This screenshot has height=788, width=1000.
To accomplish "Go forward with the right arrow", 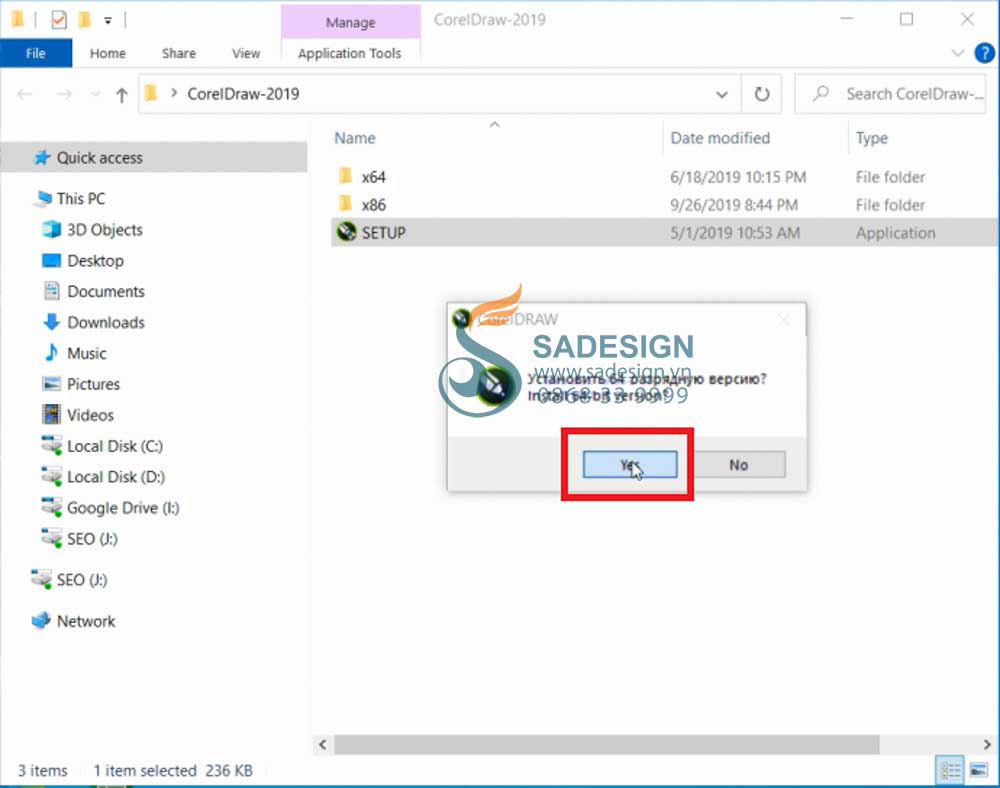I will click(64, 94).
